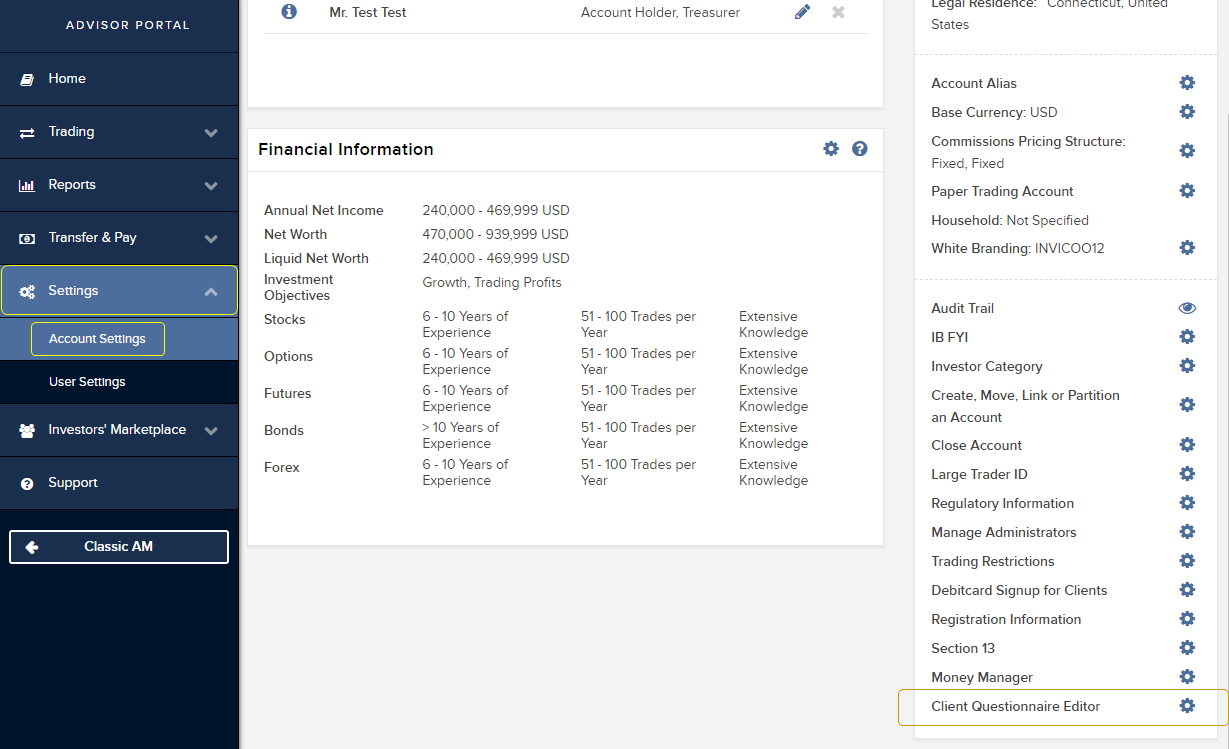Click the pencil edit icon for Mr. Test Test
This screenshot has height=749, width=1229.
802,13
